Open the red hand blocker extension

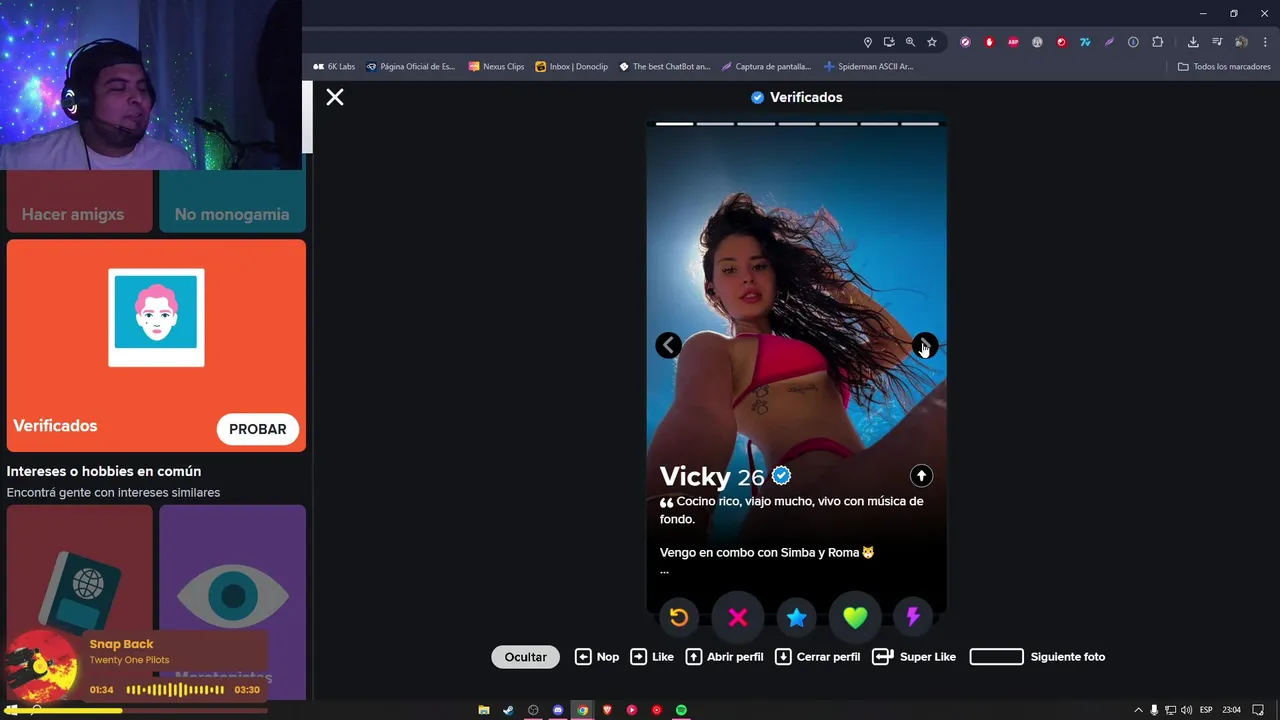point(989,42)
